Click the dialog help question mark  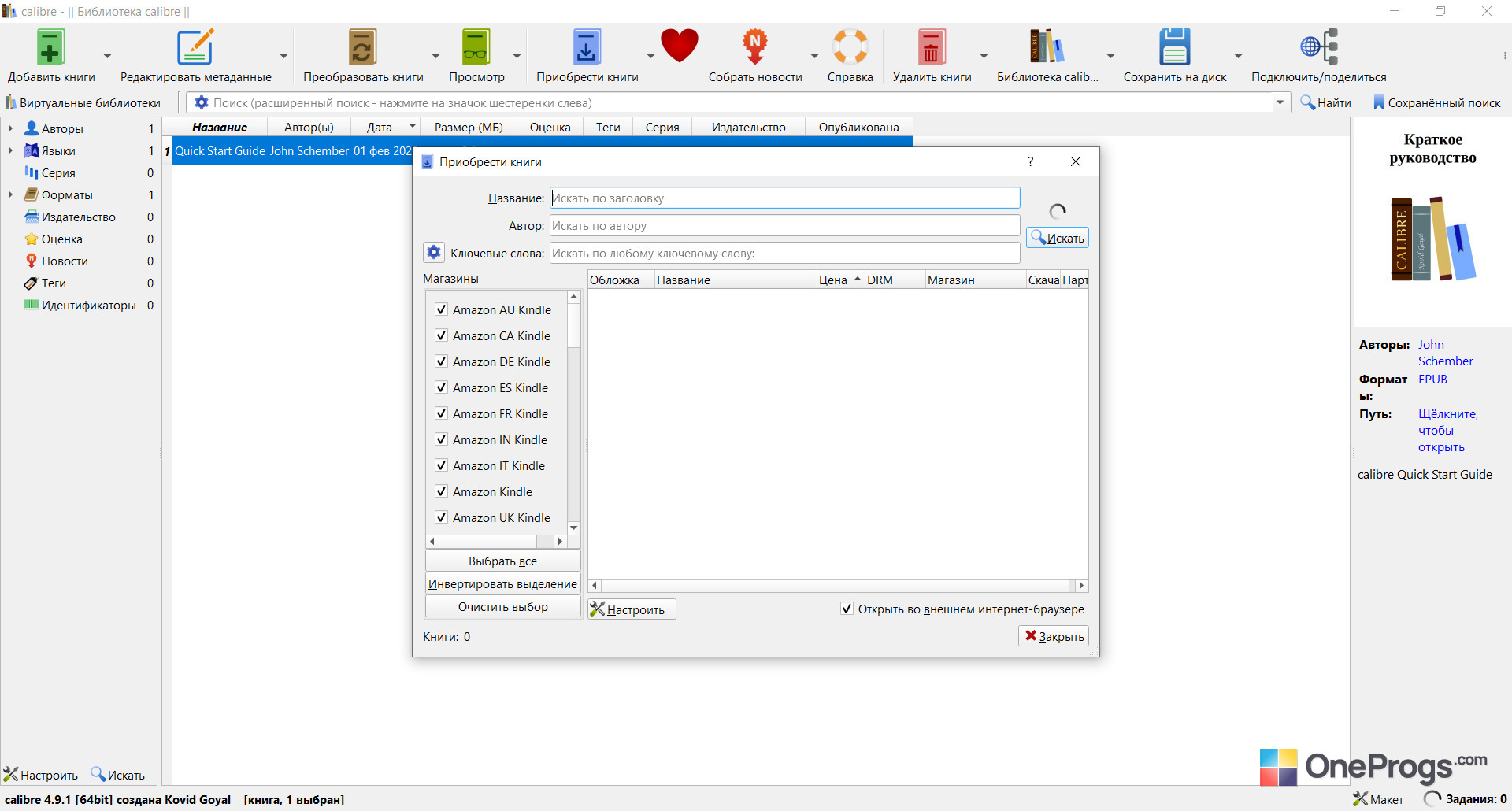[x=1030, y=161]
